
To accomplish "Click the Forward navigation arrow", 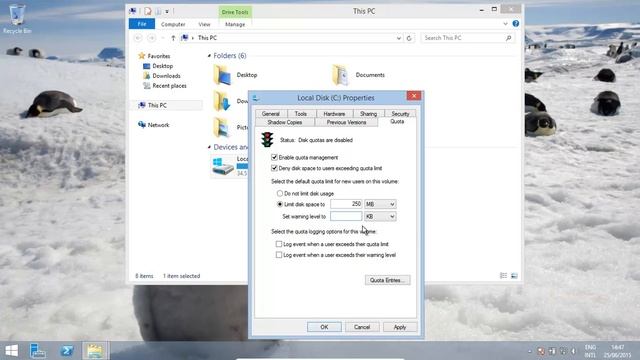I will pyautogui.click(x=151, y=38).
